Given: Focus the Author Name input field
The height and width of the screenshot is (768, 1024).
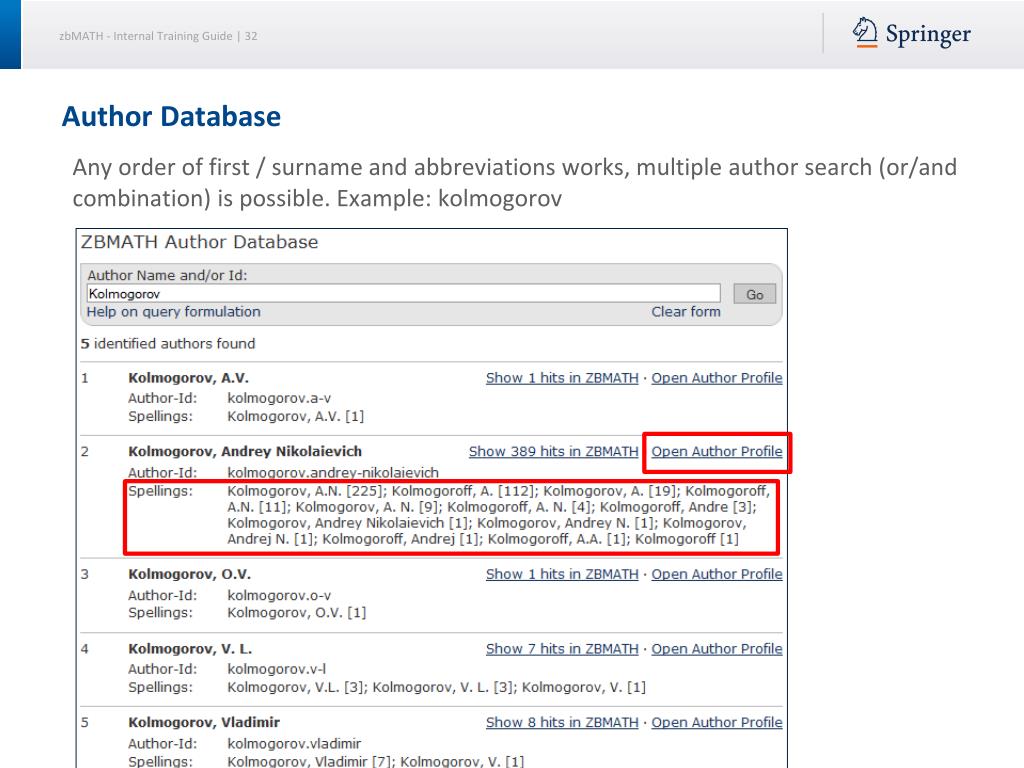Looking at the screenshot, I should coord(403,293).
